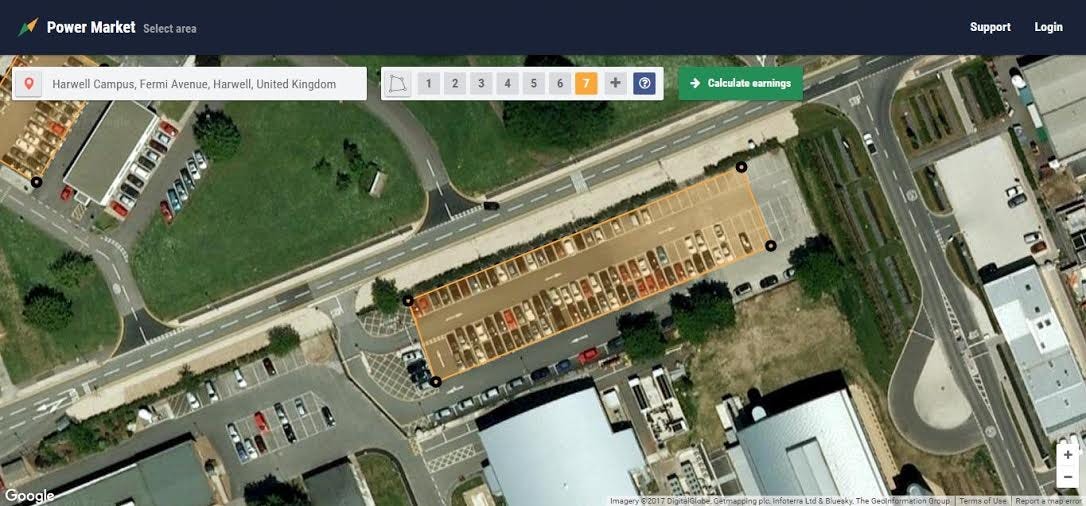Click the corner handle of top-left area
Image resolution: width=1086 pixels, height=506 pixels.
[x=36, y=182]
